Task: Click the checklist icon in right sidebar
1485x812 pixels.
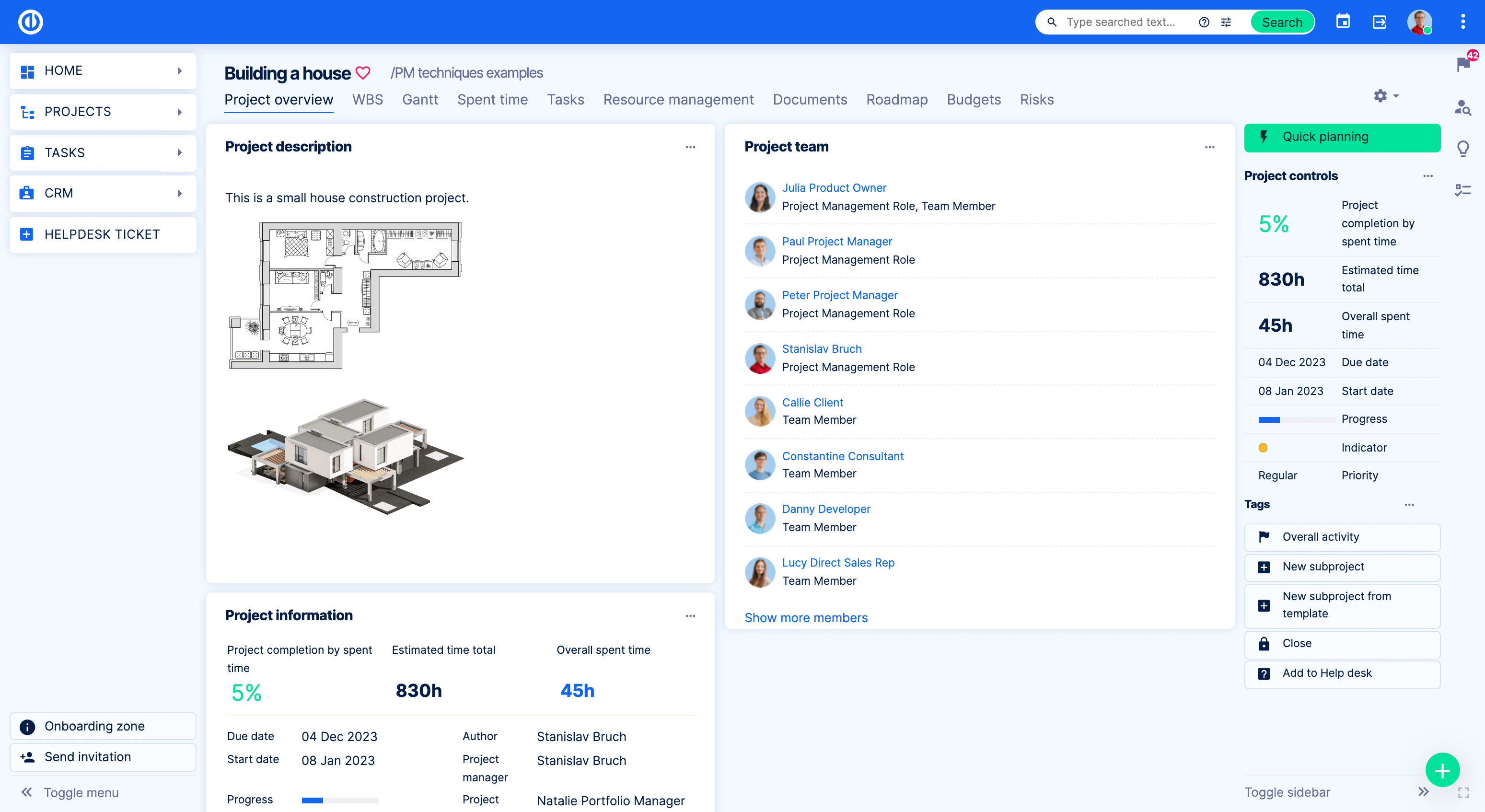Action: 1463,190
